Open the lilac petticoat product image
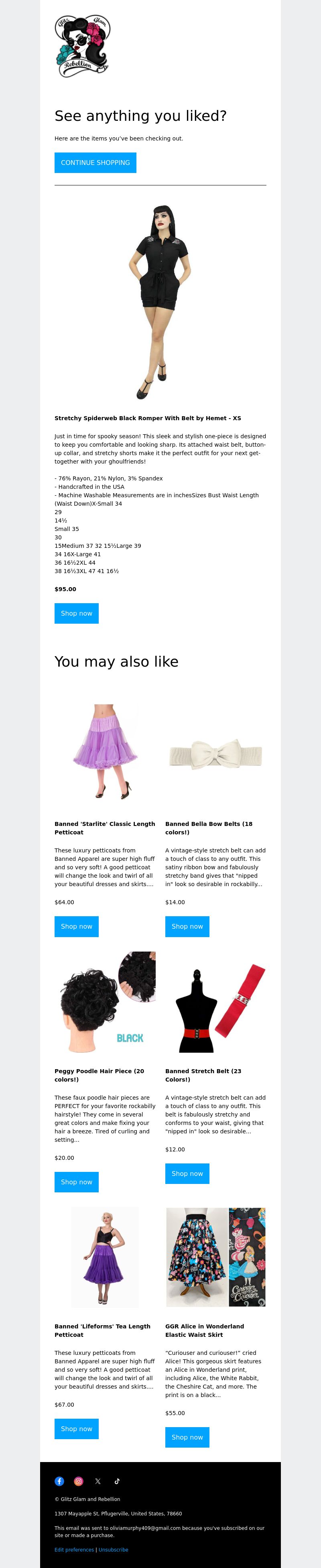This screenshot has height=1568, width=321. pos(105,751)
